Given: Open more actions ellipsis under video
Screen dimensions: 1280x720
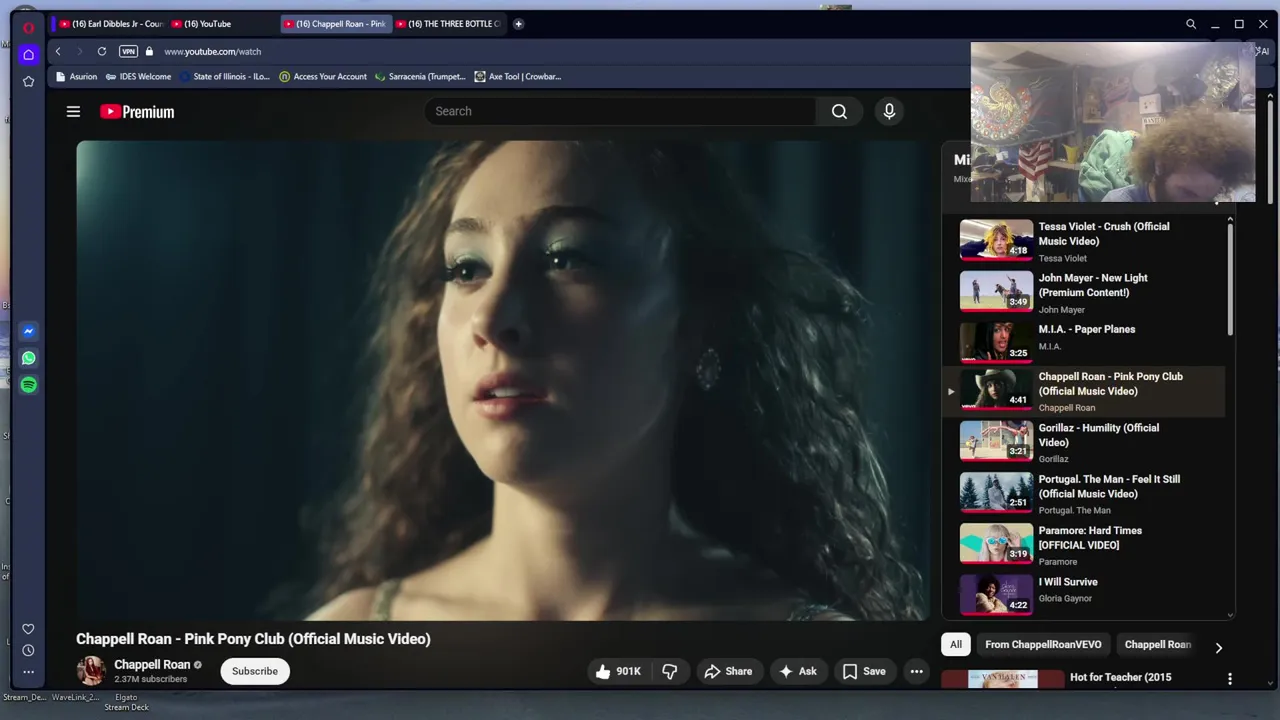Looking at the screenshot, I should tap(916, 671).
